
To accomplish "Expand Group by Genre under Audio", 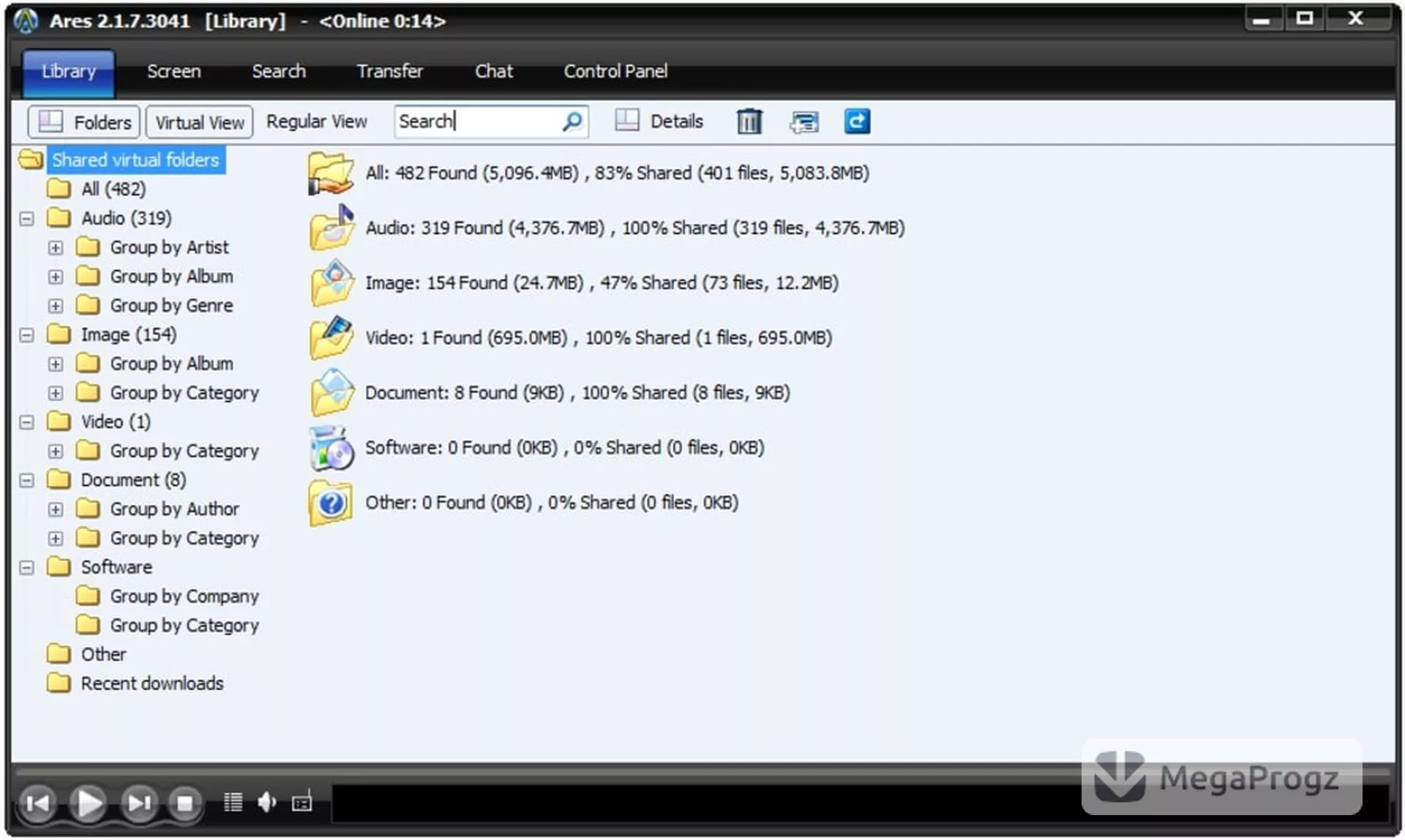I will coord(56,306).
